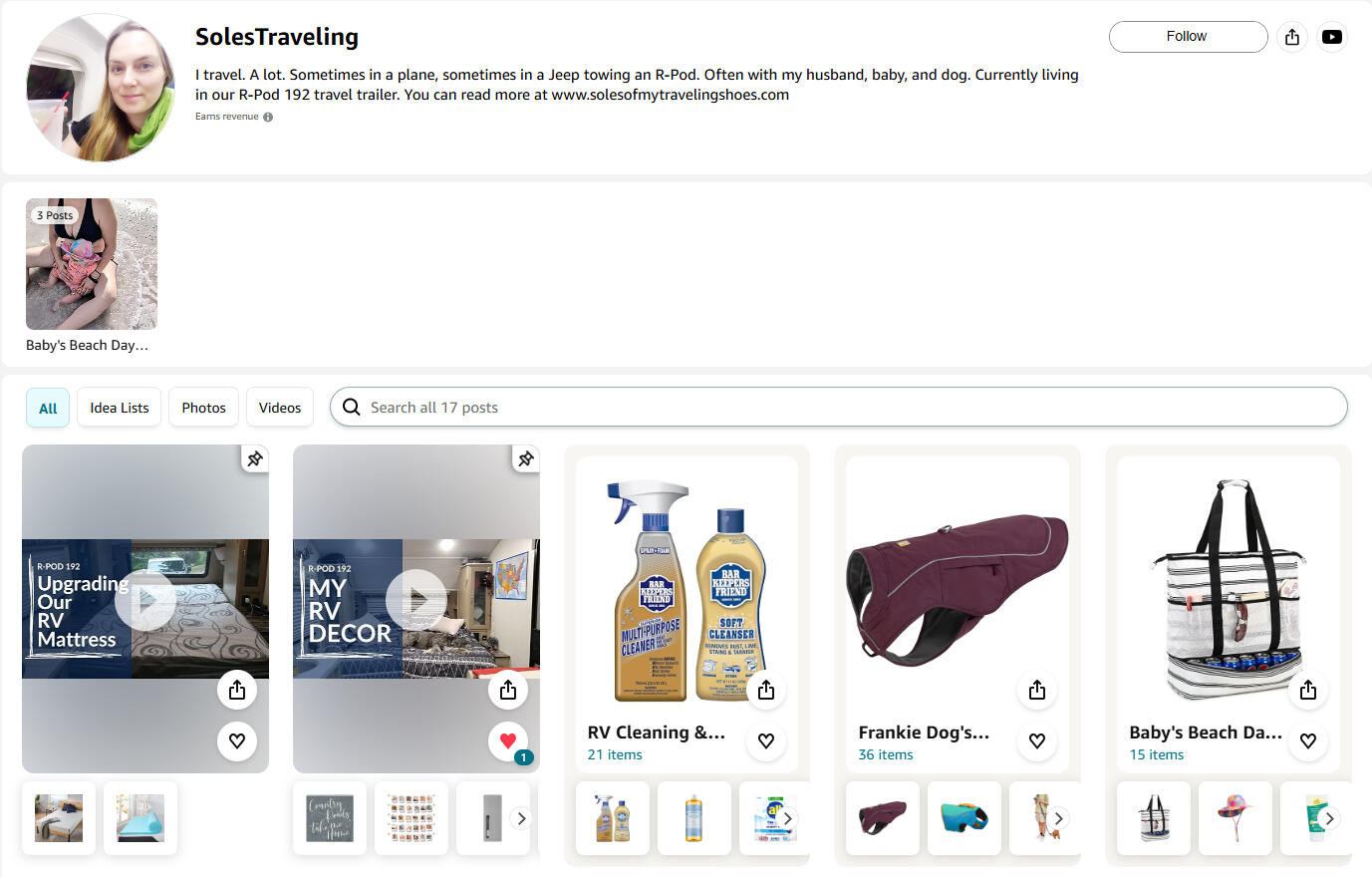Click the Earns revenue info icon
This screenshot has width=1372, height=877.
coord(268,117)
